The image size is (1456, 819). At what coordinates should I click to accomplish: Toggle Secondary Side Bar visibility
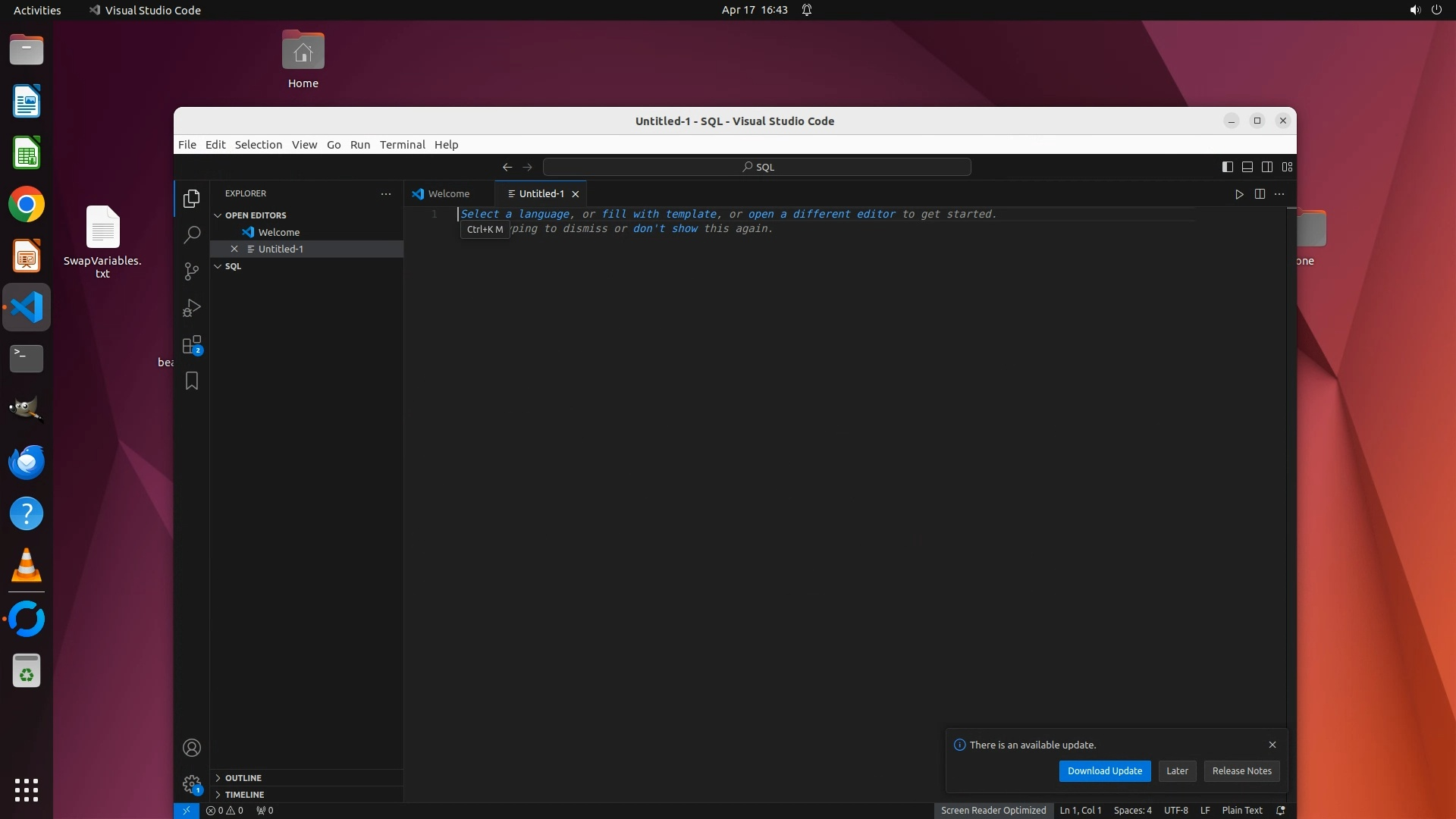(x=1267, y=167)
